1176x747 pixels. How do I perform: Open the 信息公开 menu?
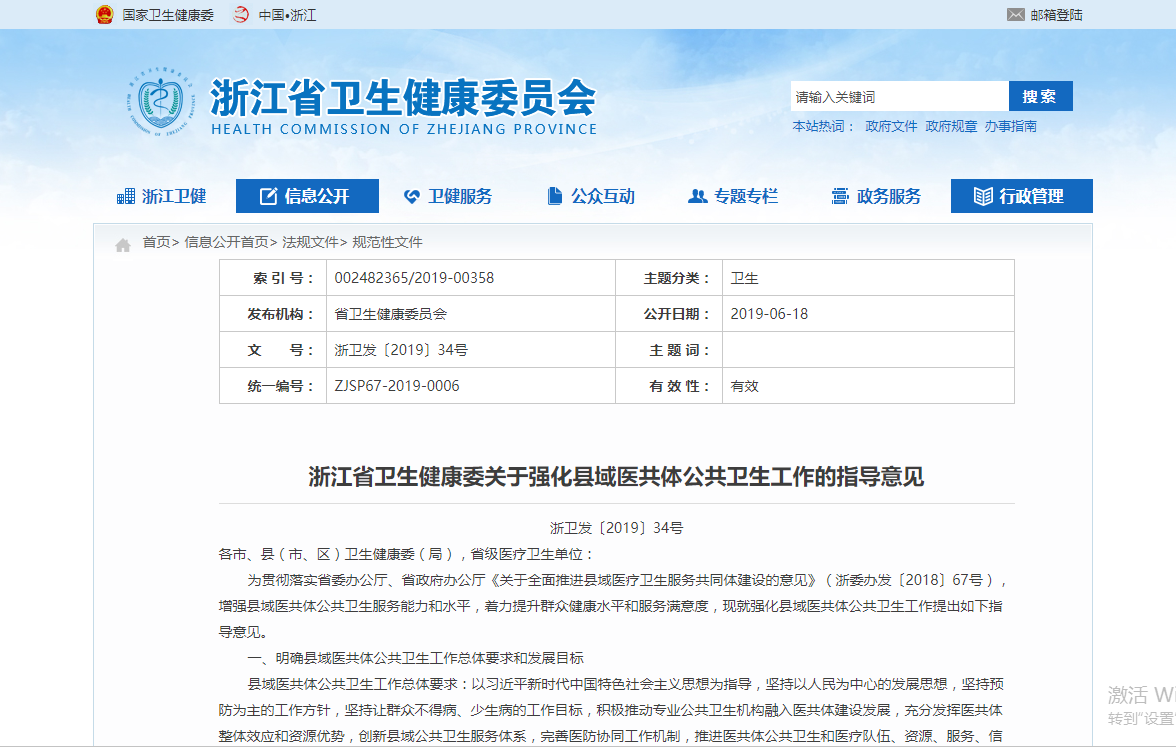click(308, 196)
